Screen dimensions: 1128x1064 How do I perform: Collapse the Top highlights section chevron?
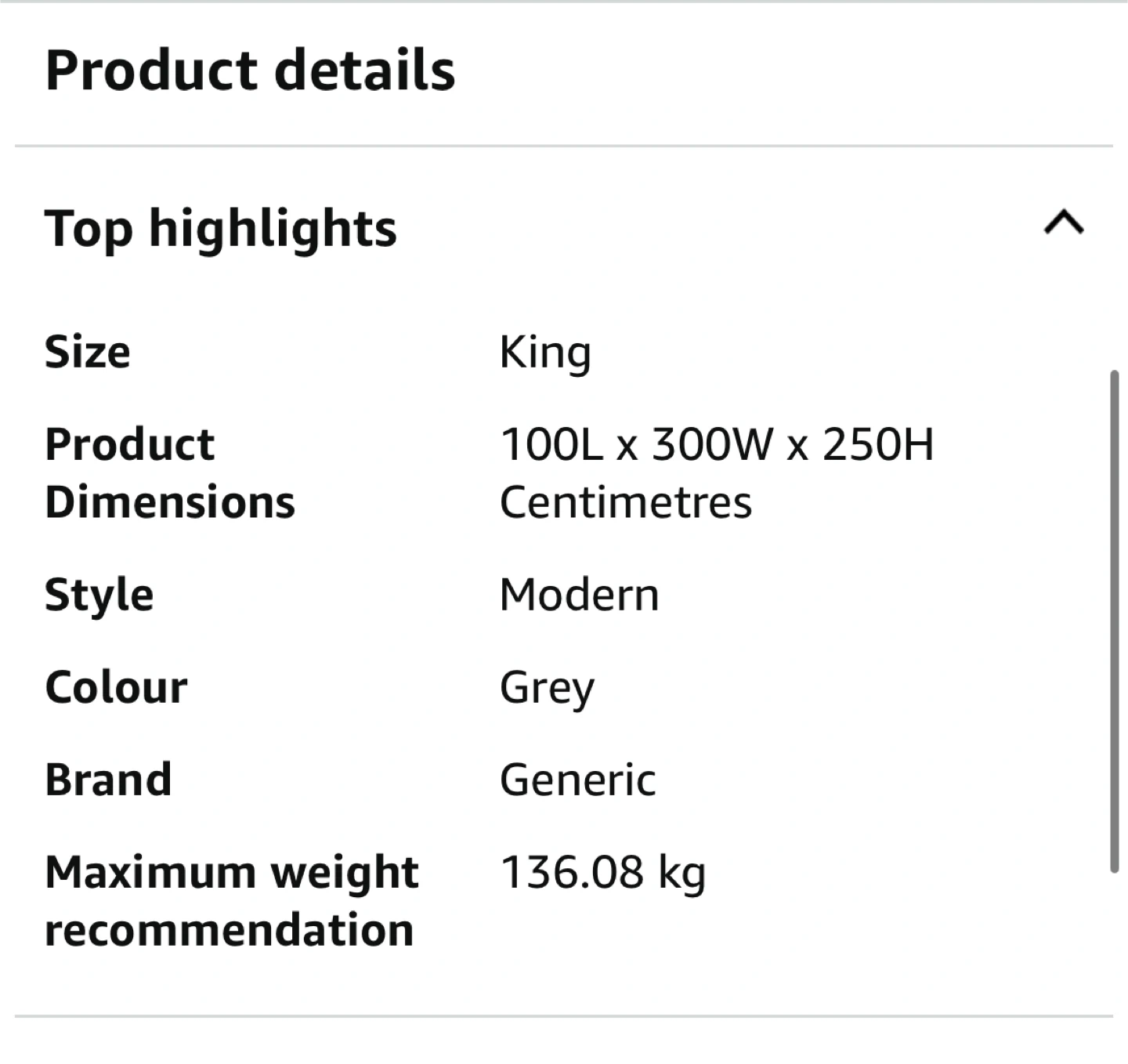tap(1064, 224)
